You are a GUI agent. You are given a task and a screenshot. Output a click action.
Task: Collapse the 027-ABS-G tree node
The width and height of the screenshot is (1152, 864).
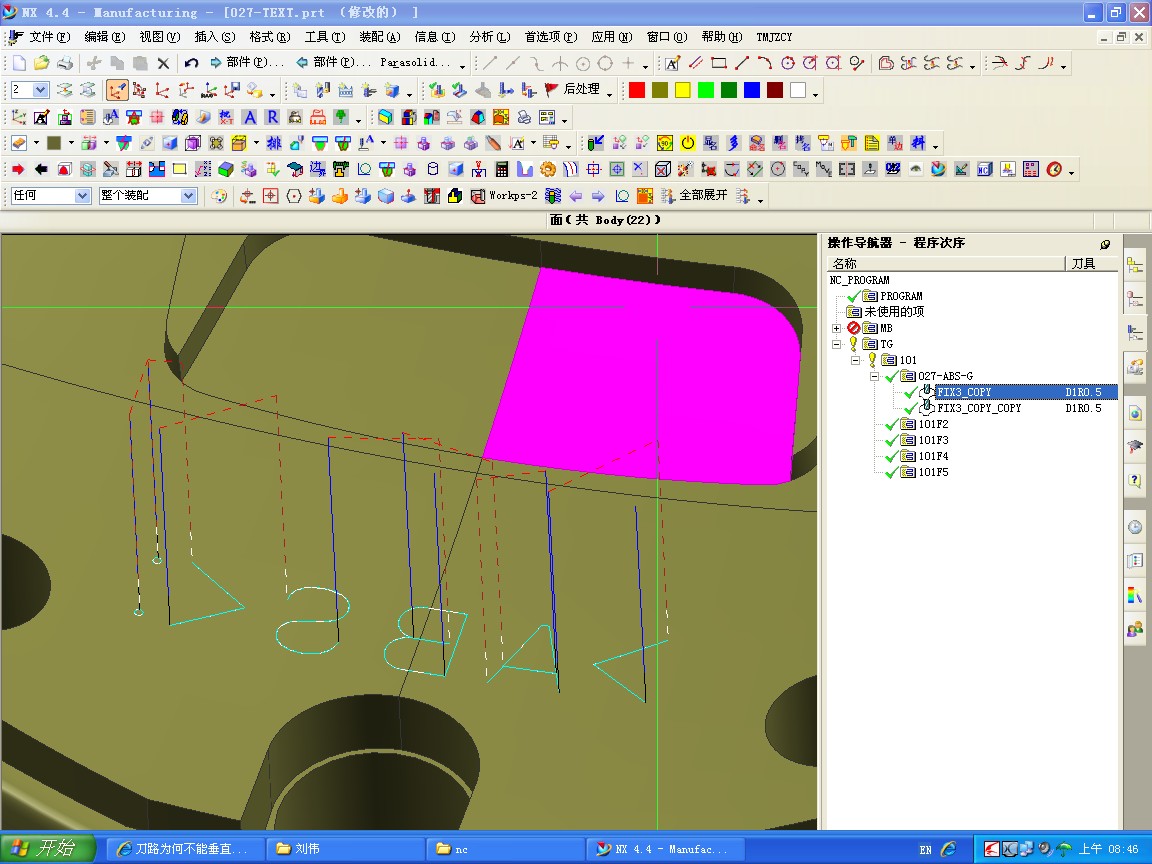(875, 376)
